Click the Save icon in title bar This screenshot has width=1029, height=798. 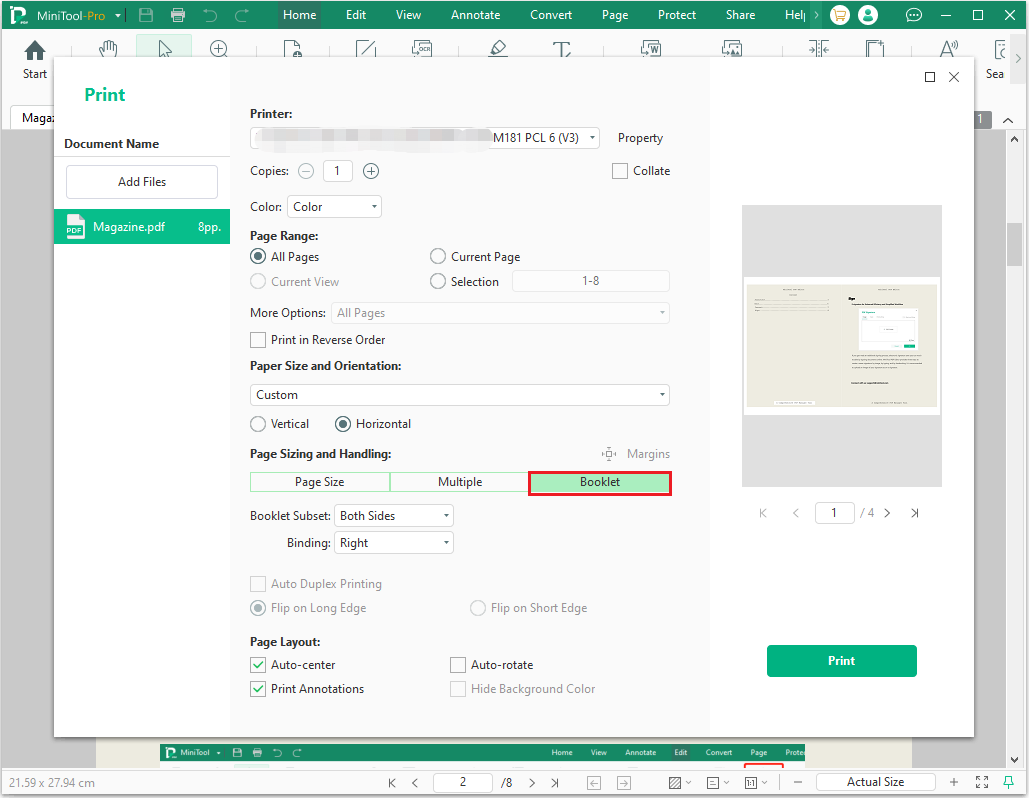(x=146, y=15)
